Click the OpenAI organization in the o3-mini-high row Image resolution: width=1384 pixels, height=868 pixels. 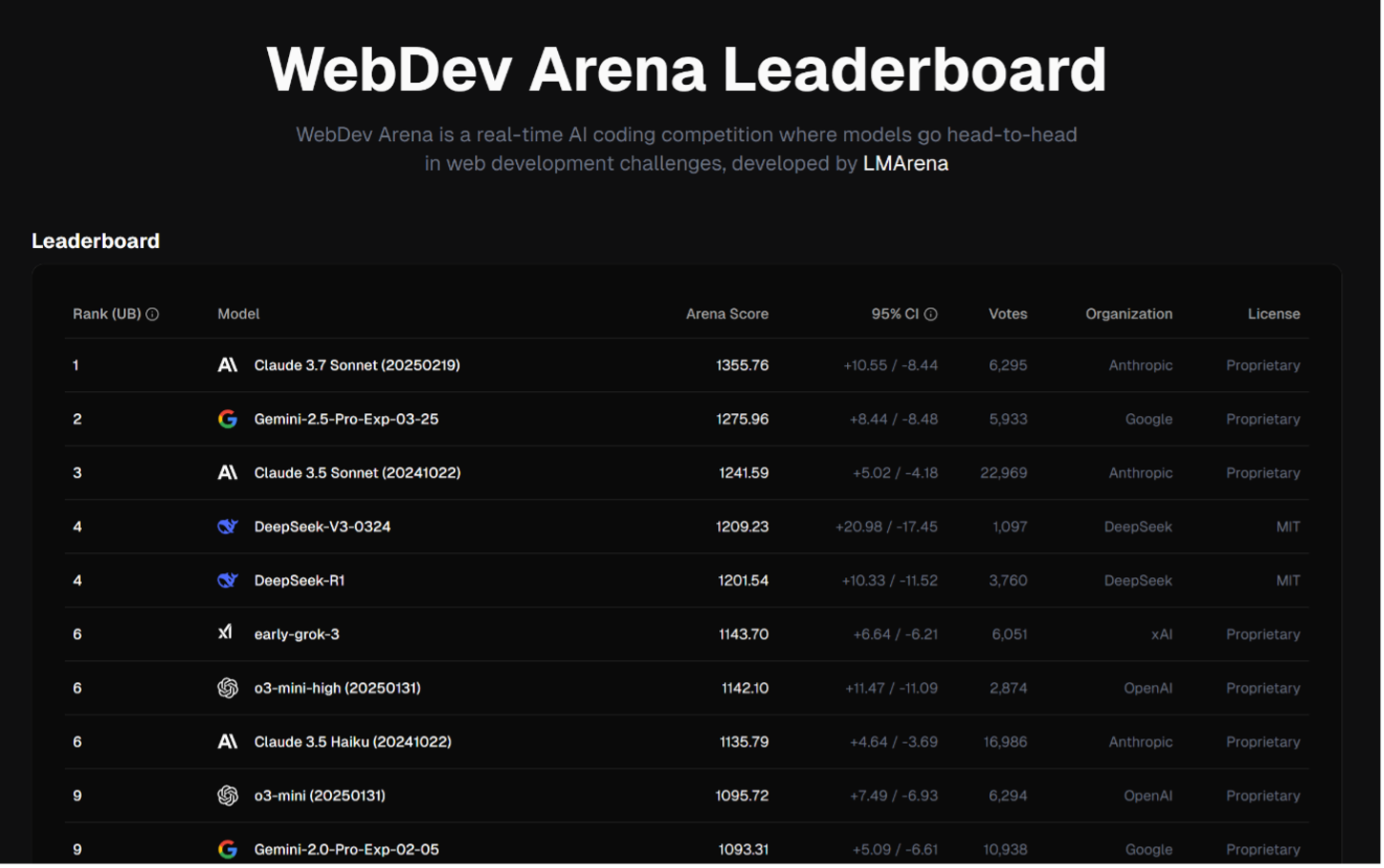(x=1150, y=689)
